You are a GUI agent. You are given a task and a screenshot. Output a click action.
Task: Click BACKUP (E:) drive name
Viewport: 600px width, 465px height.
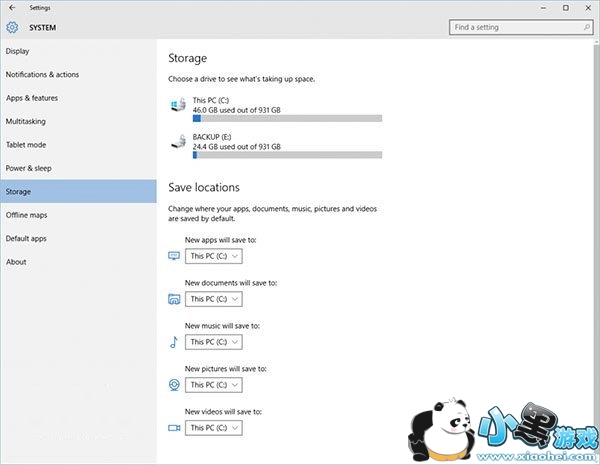coord(212,137)
